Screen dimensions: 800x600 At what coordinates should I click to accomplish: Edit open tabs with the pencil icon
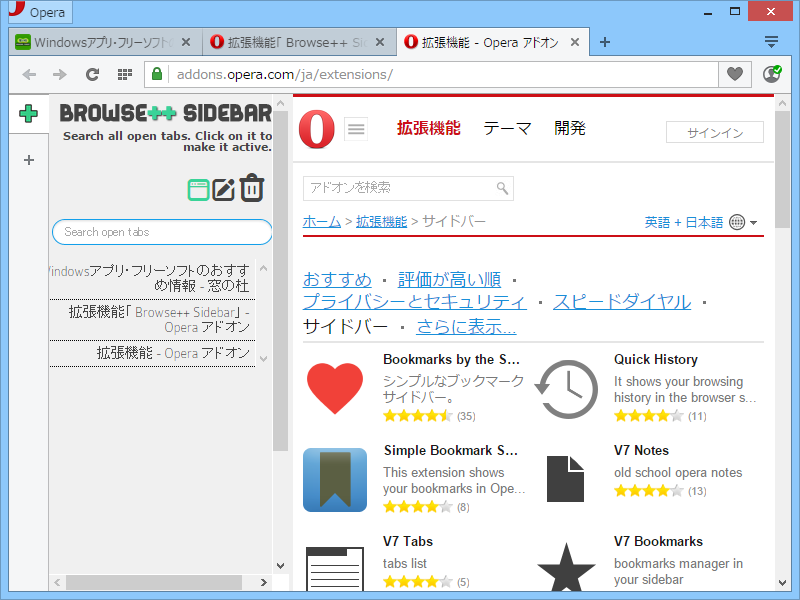point(224,188)
